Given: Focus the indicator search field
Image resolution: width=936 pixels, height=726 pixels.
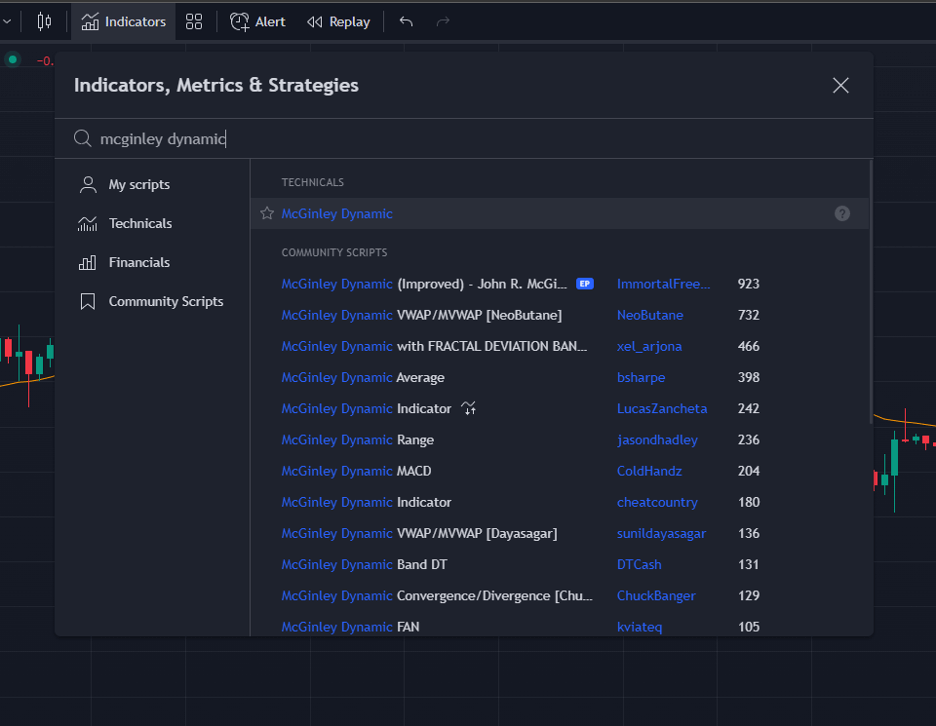Looking at the screenshot, I should (464, 139).
